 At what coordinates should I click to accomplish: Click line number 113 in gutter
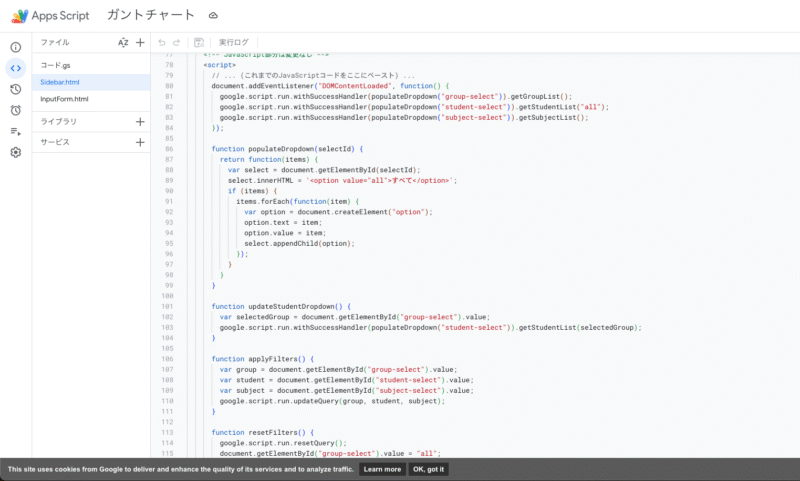(x=167, y=433)
